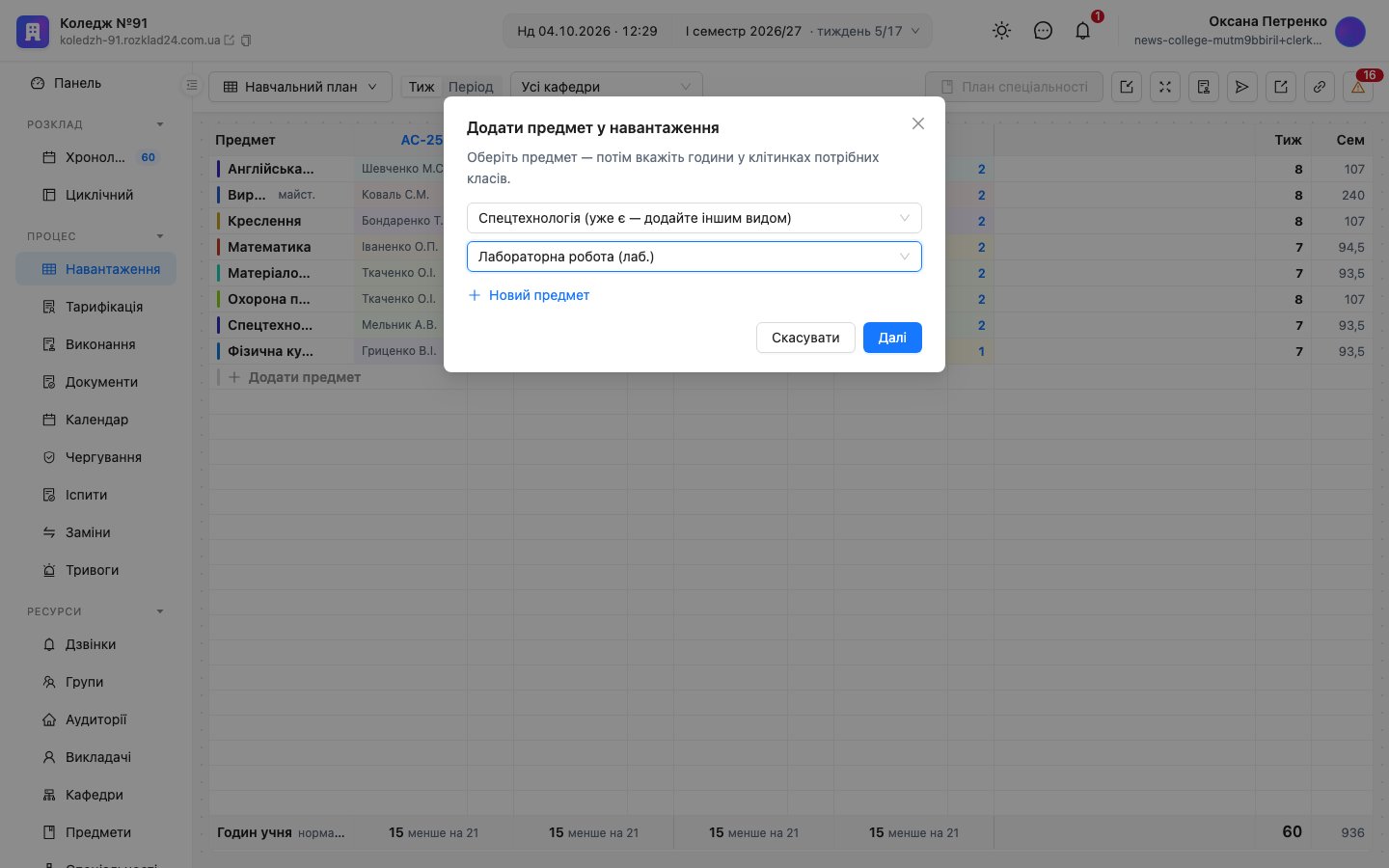
Task: Click the Новий предмет link
Action: [529, 295]
